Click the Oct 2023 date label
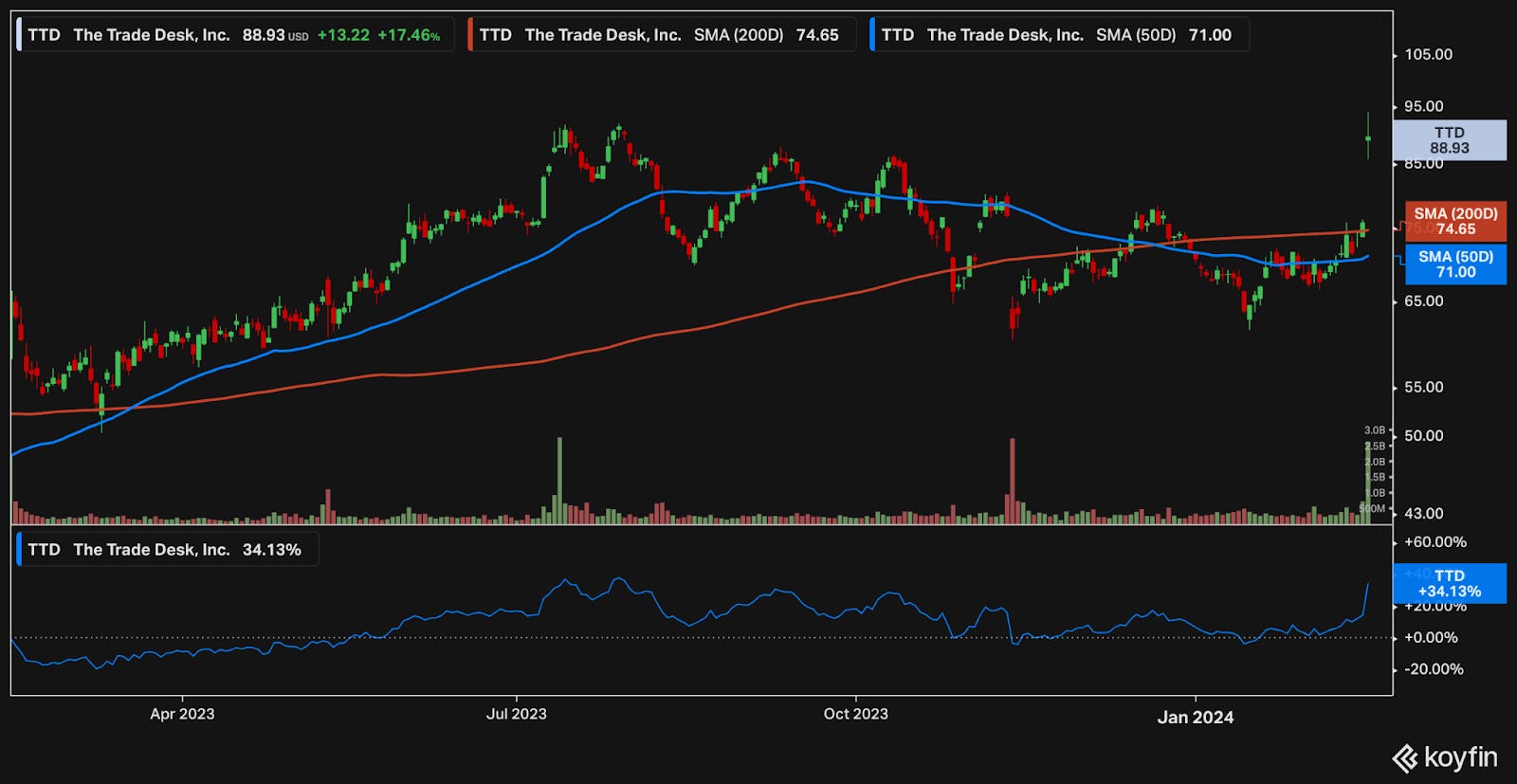Screen dimensions: 1517x784 point(856,714)
